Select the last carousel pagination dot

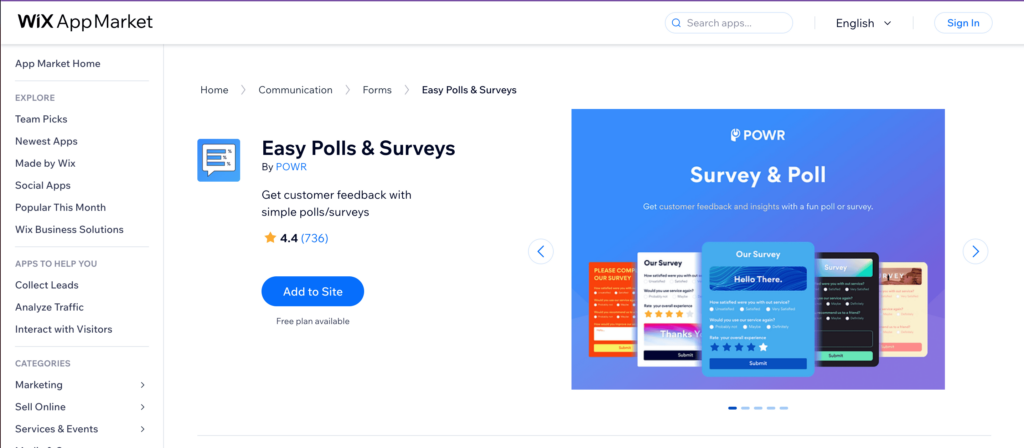[x=784, y=408]
